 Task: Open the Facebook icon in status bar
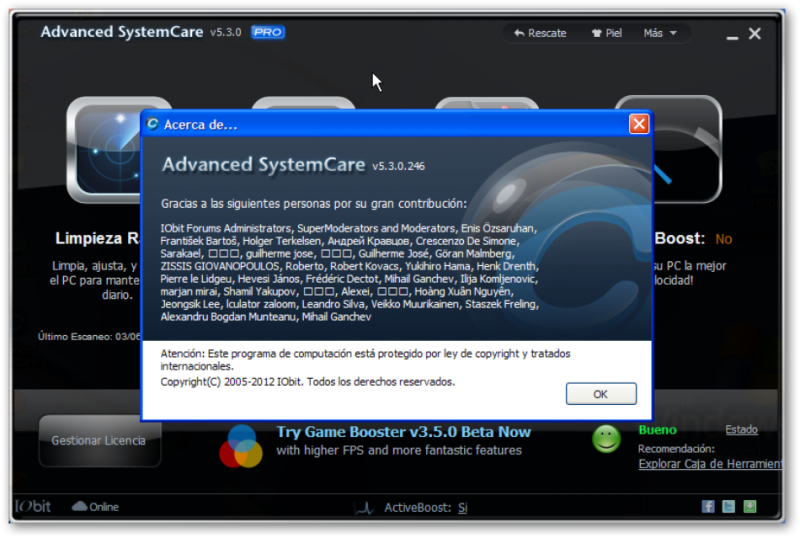click(x=708, y=506)
